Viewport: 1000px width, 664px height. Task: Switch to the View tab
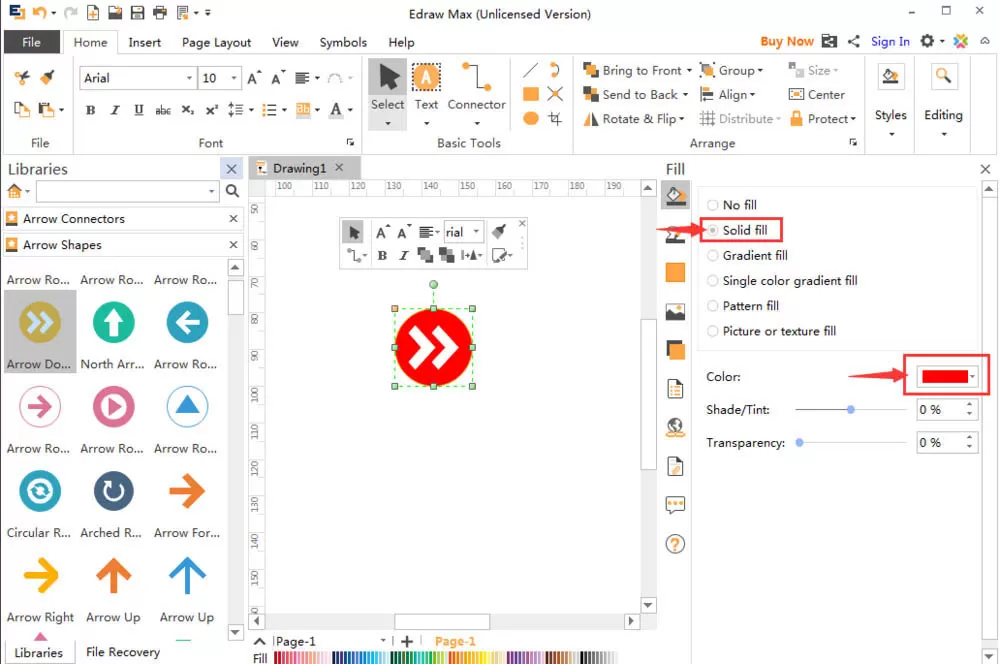tap(285, 42)
